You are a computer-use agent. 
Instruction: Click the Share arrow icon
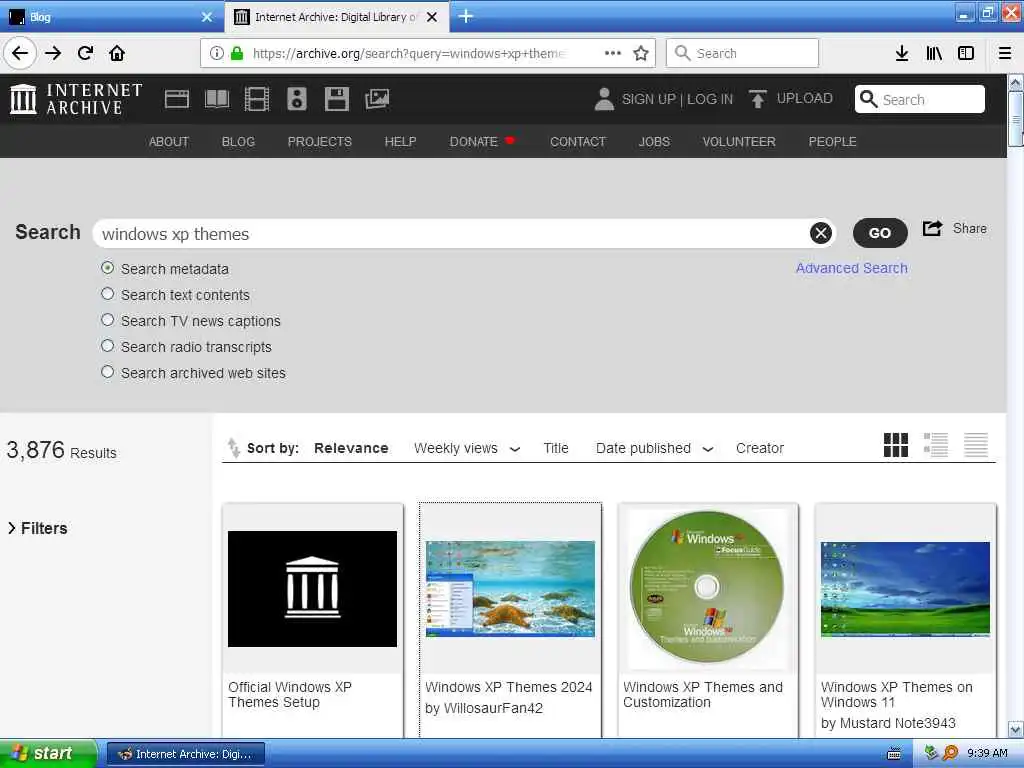[933, 229]
